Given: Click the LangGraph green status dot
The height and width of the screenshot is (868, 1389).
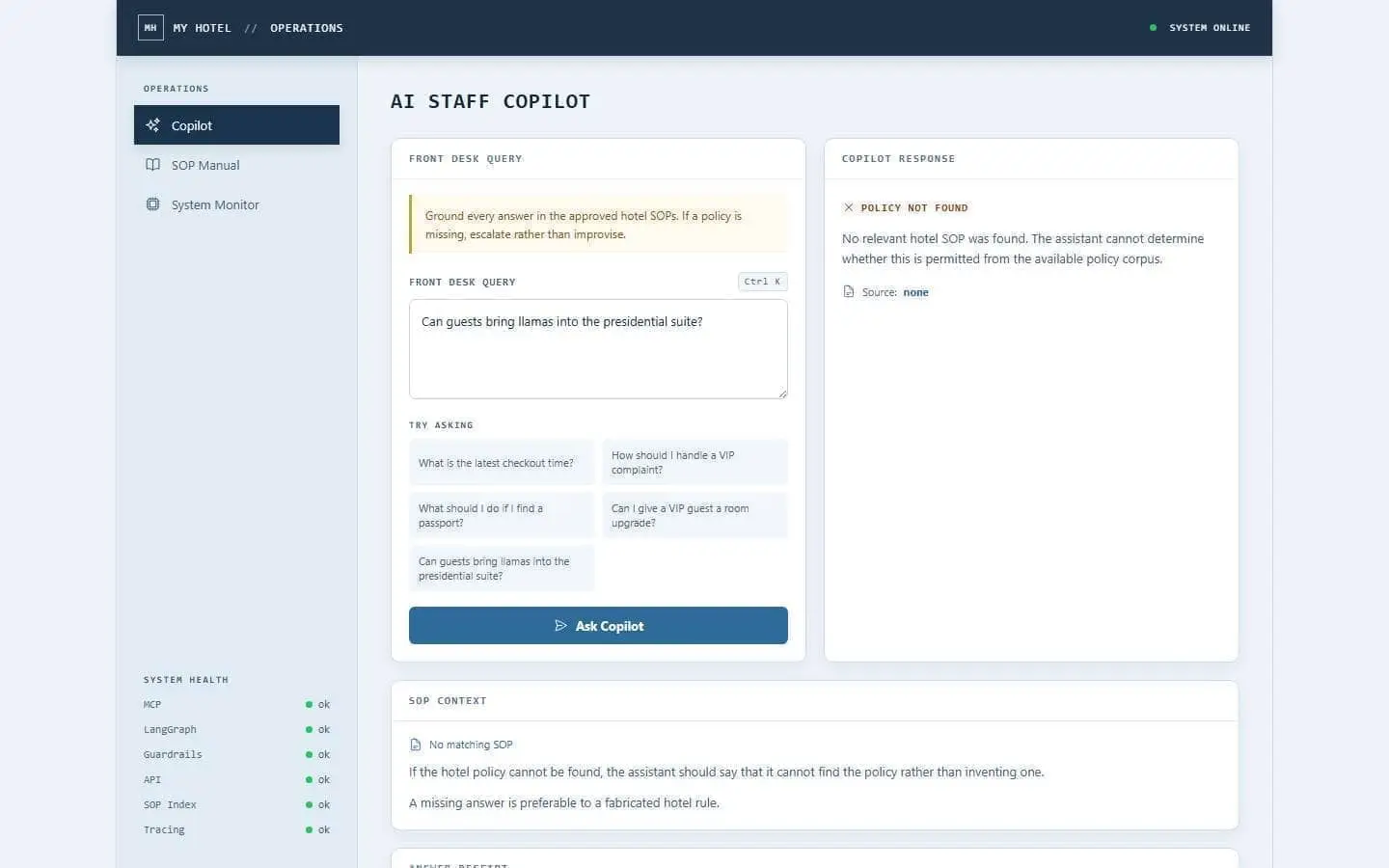Looking at the screenshot, I should [x=309, y=730].
